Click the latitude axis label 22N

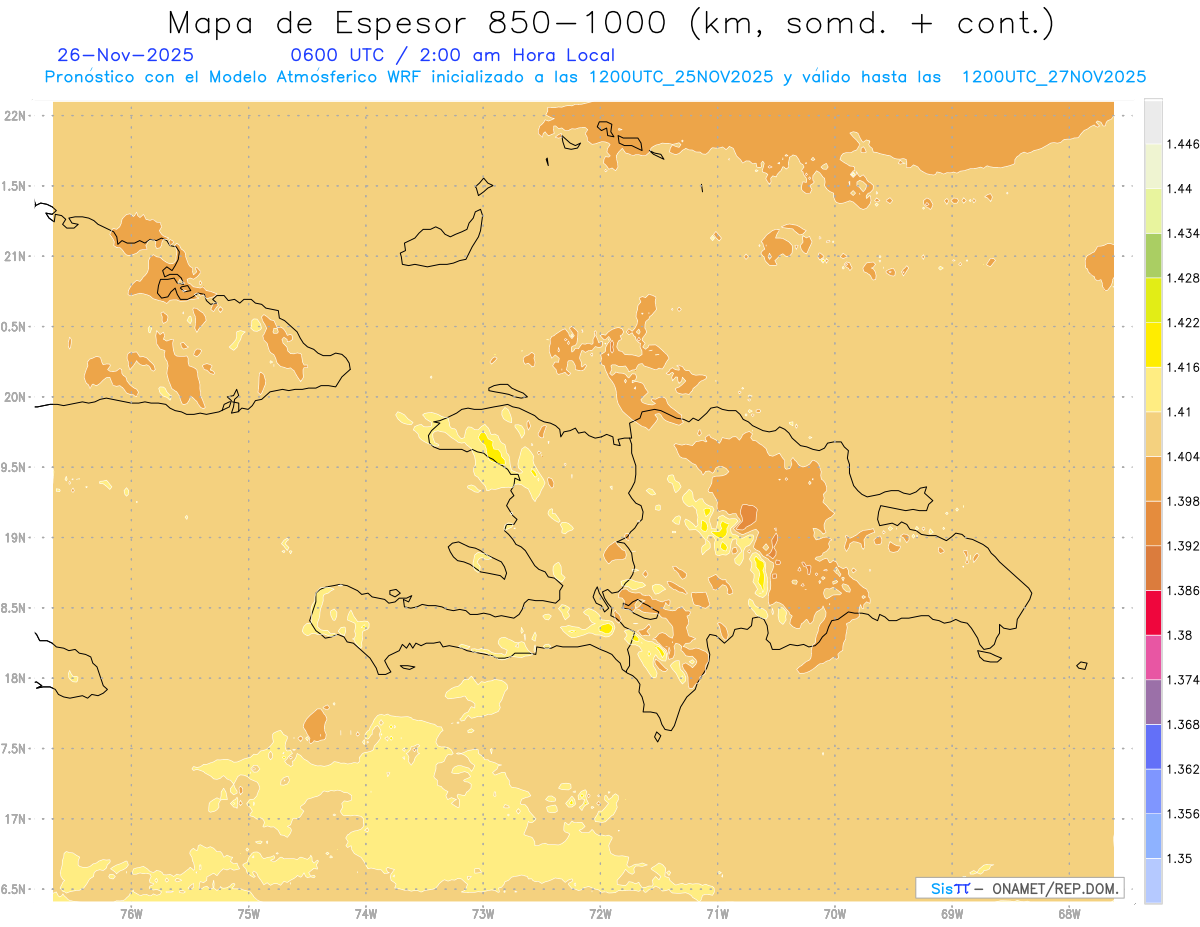(15, 115)
